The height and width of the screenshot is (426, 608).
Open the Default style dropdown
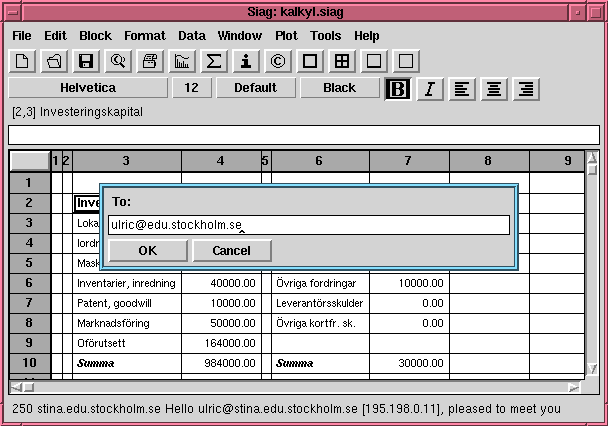tap(256, 88)
